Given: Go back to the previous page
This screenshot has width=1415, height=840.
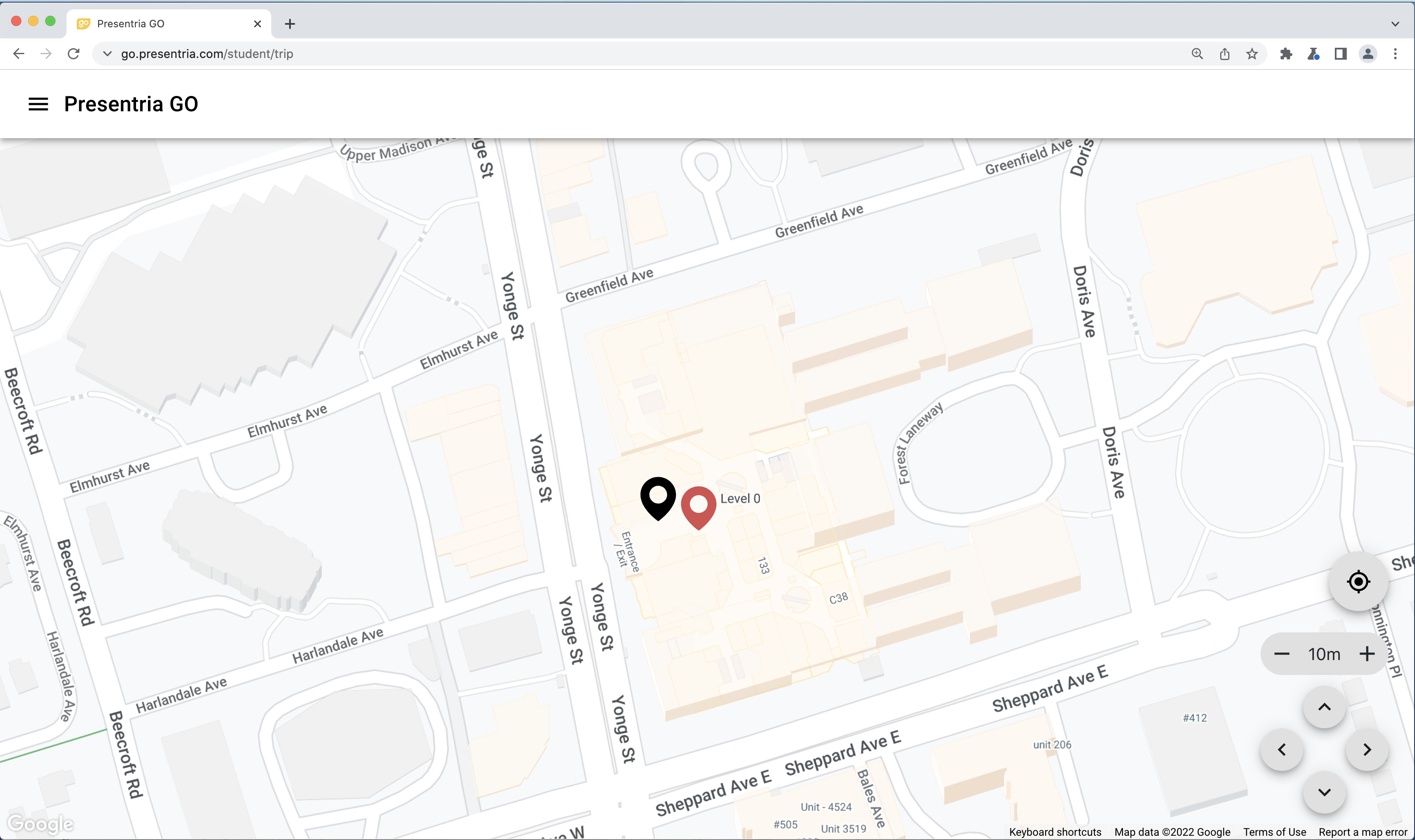Looking at the screenshot, I should tap(19, 54).
